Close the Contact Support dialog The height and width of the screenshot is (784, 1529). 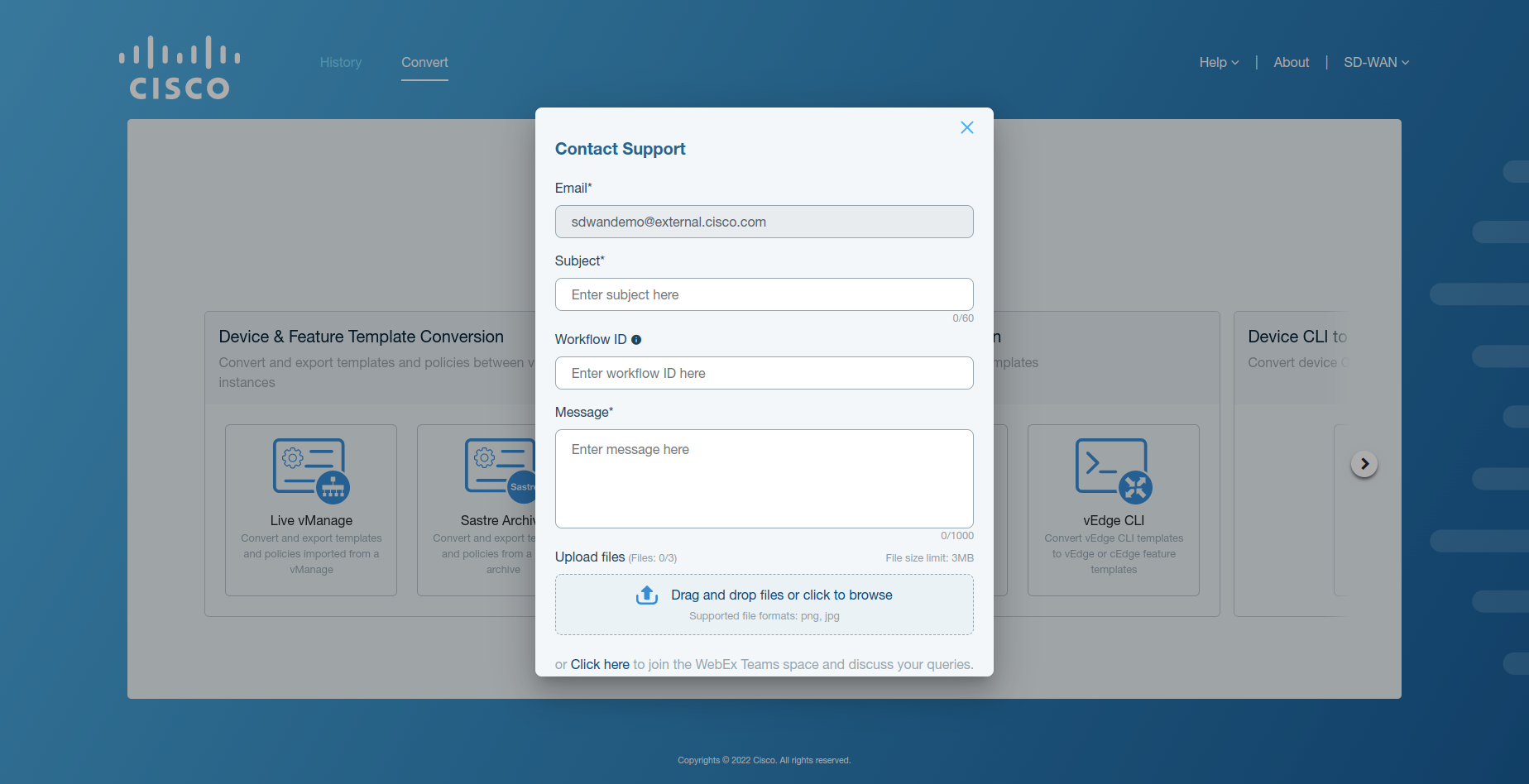pos(966,127)
